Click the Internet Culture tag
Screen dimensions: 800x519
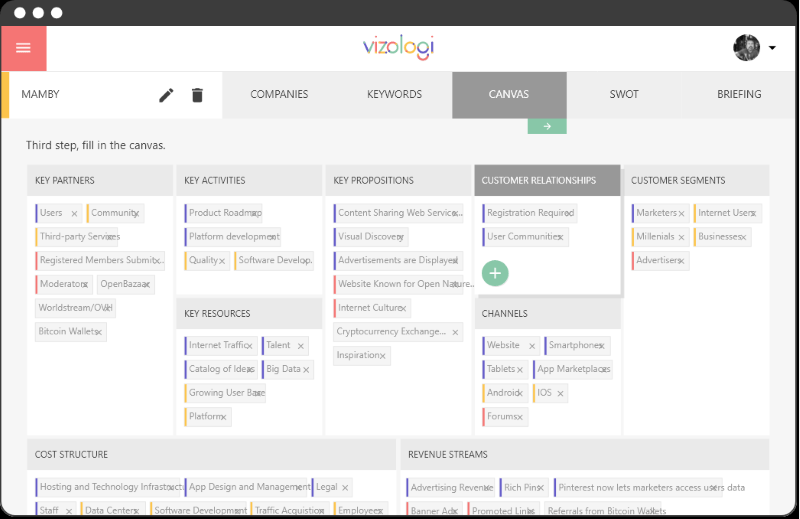coord(370,308)
